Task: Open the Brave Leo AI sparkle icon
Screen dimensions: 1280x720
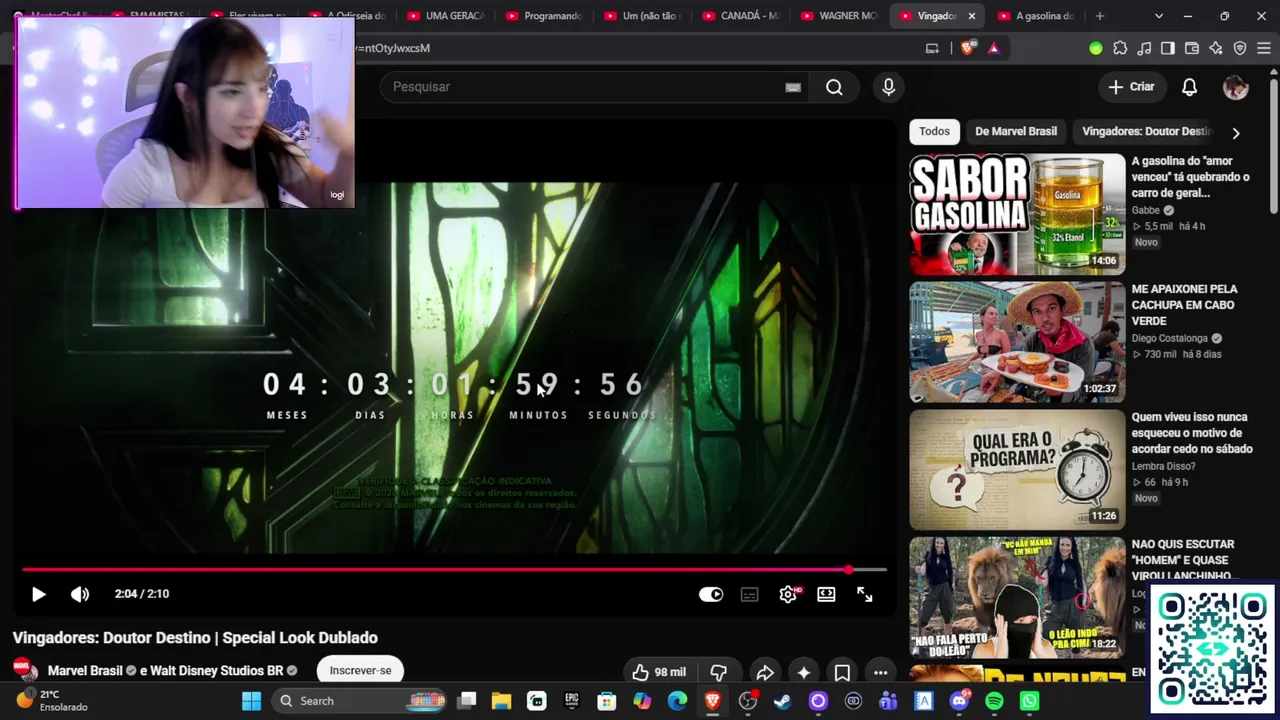Action: tap(1216, 48)
